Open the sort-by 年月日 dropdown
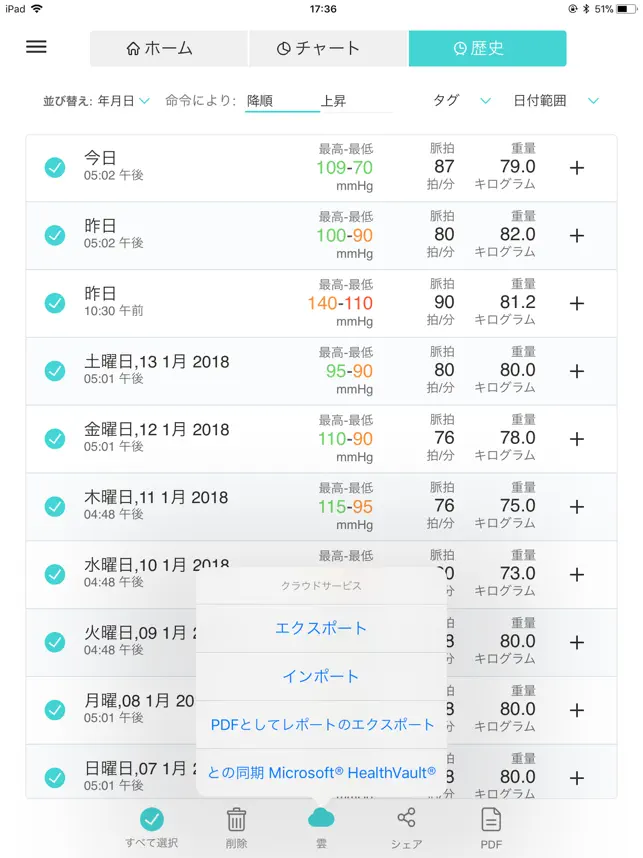 [123, 101]
